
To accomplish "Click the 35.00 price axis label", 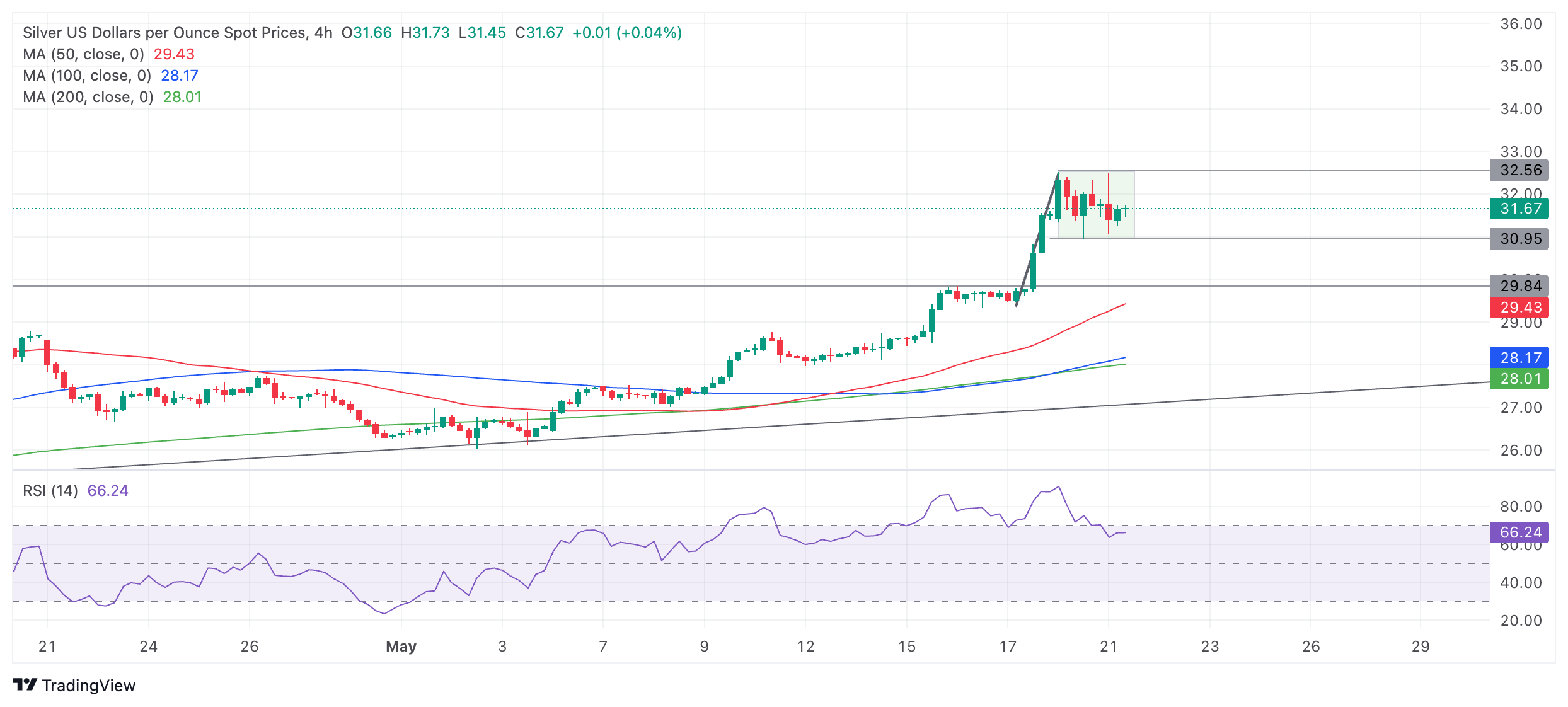I will (x=1521, y=66).
